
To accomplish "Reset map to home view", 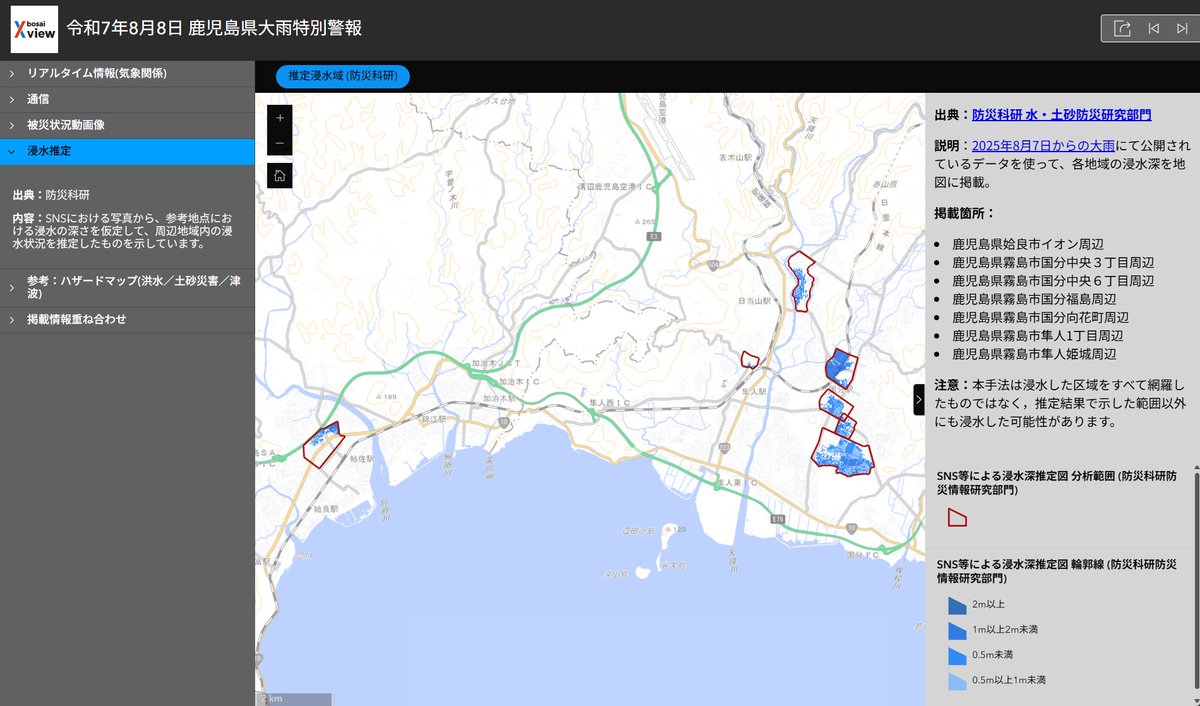I will coord(280,175).
